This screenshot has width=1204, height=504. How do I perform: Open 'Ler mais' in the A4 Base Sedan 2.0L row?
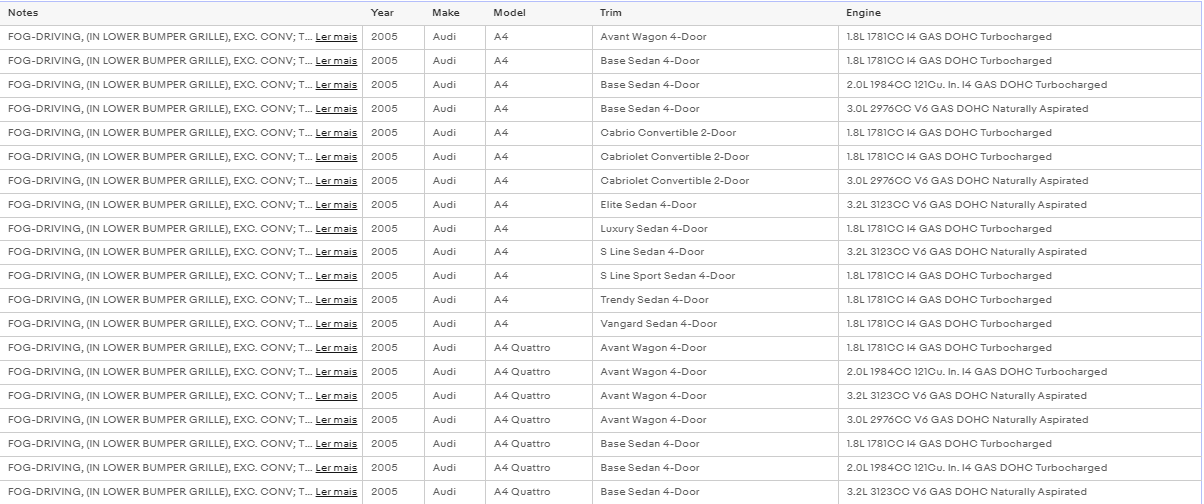336,85
